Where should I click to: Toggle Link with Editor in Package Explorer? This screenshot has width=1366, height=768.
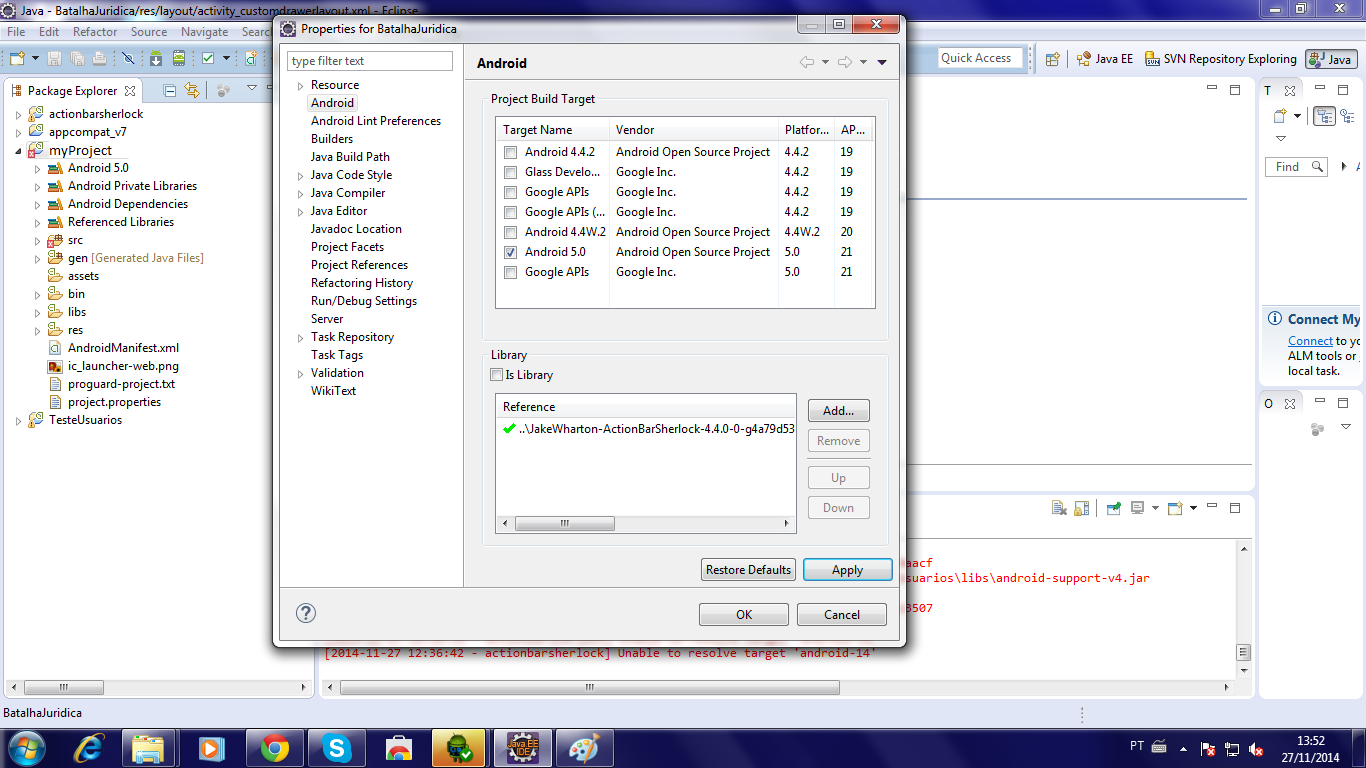pos(192,90)
